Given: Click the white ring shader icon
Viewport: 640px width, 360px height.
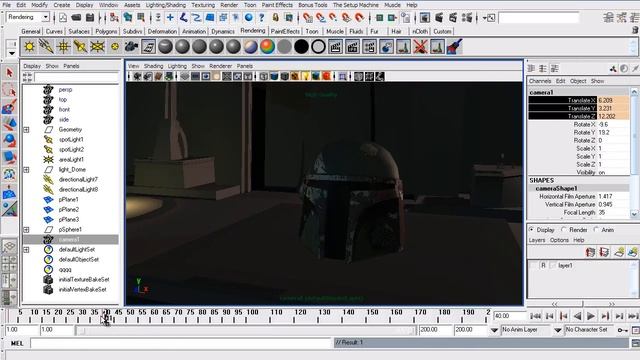Looking at the screenshot, I should point(318,47).
